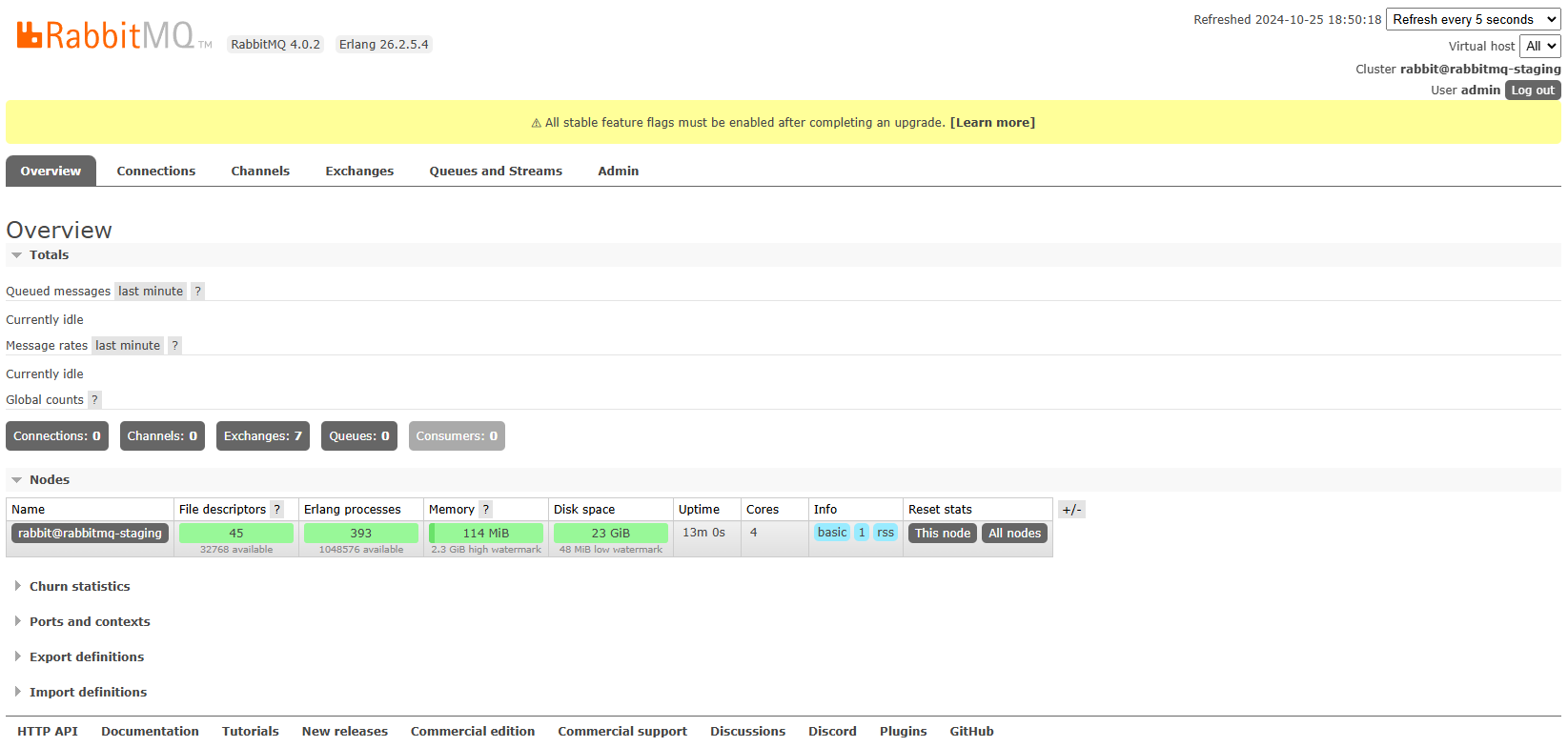The width and height of the screenshot is (1568, 747).
Task: Click the Disk space 23 GiB bar
Action: [x=611, y=534]
